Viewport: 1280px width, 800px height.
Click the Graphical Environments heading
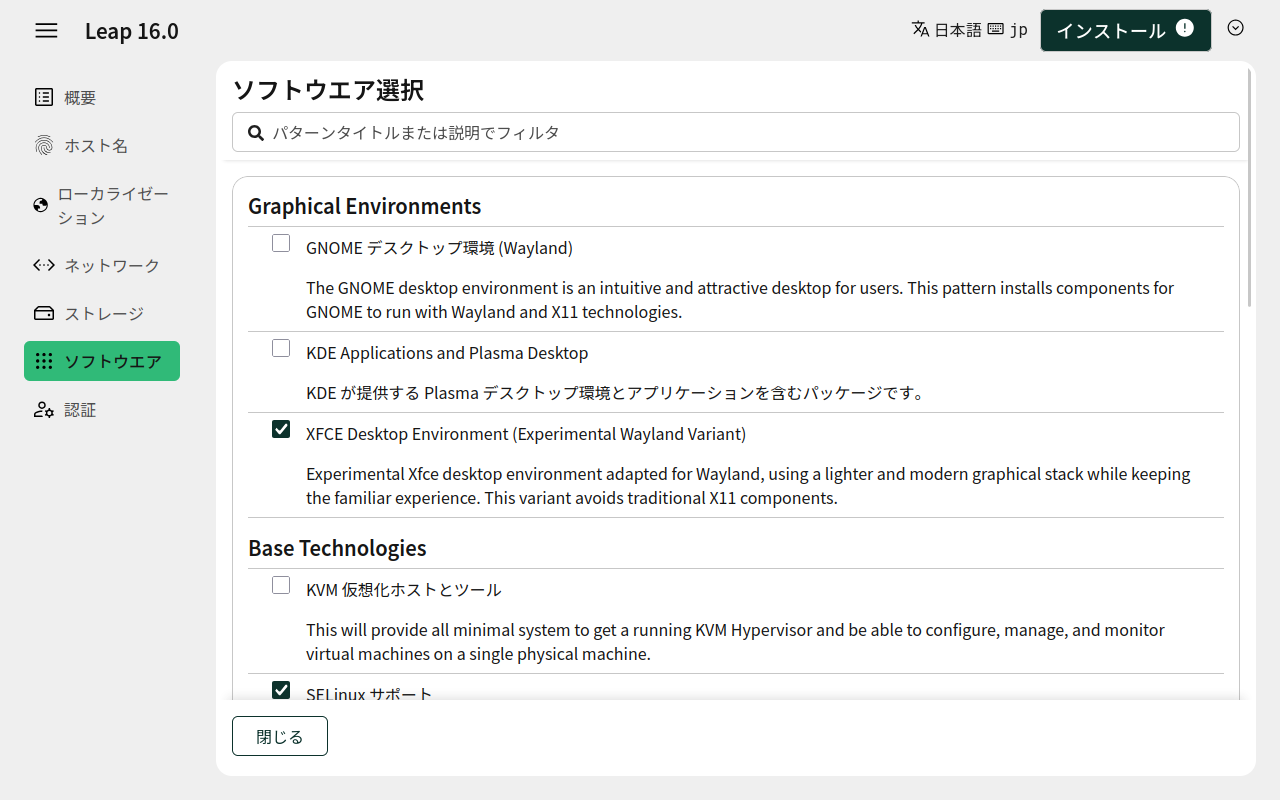point(364,206)
